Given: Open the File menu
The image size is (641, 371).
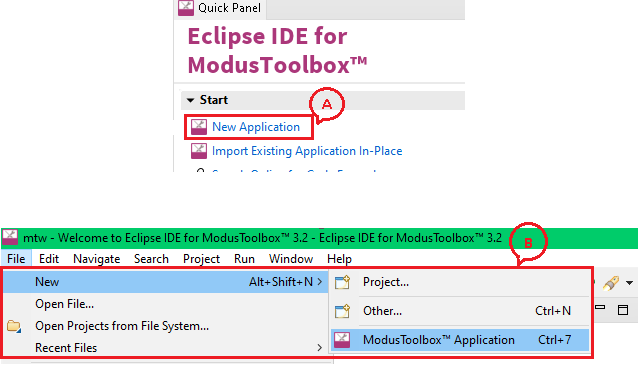Looking at the screenshot, I should click(x=16, y=259).
